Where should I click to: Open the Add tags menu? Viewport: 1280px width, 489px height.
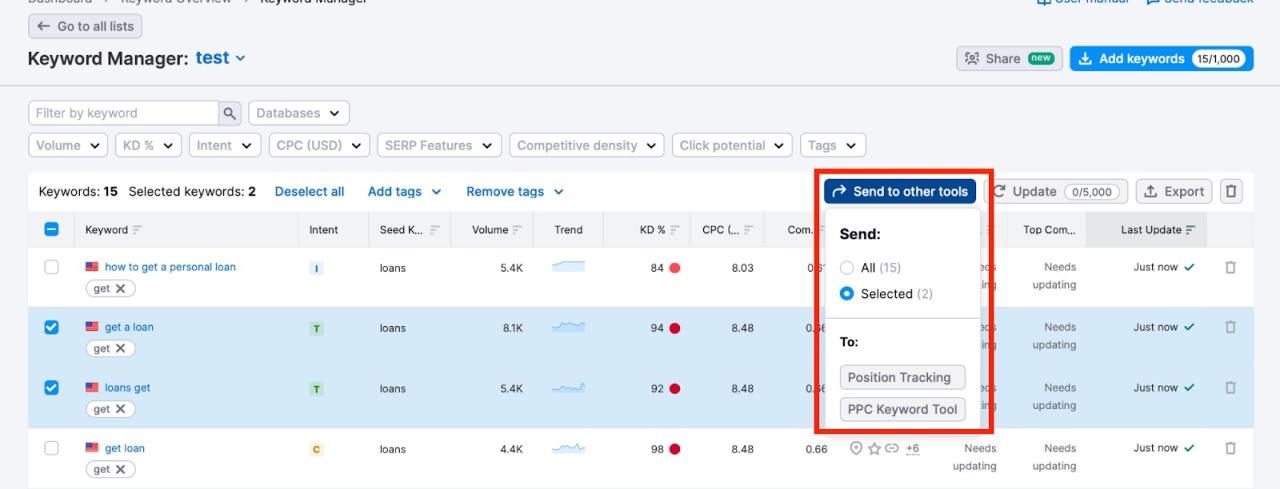[404, 191]
